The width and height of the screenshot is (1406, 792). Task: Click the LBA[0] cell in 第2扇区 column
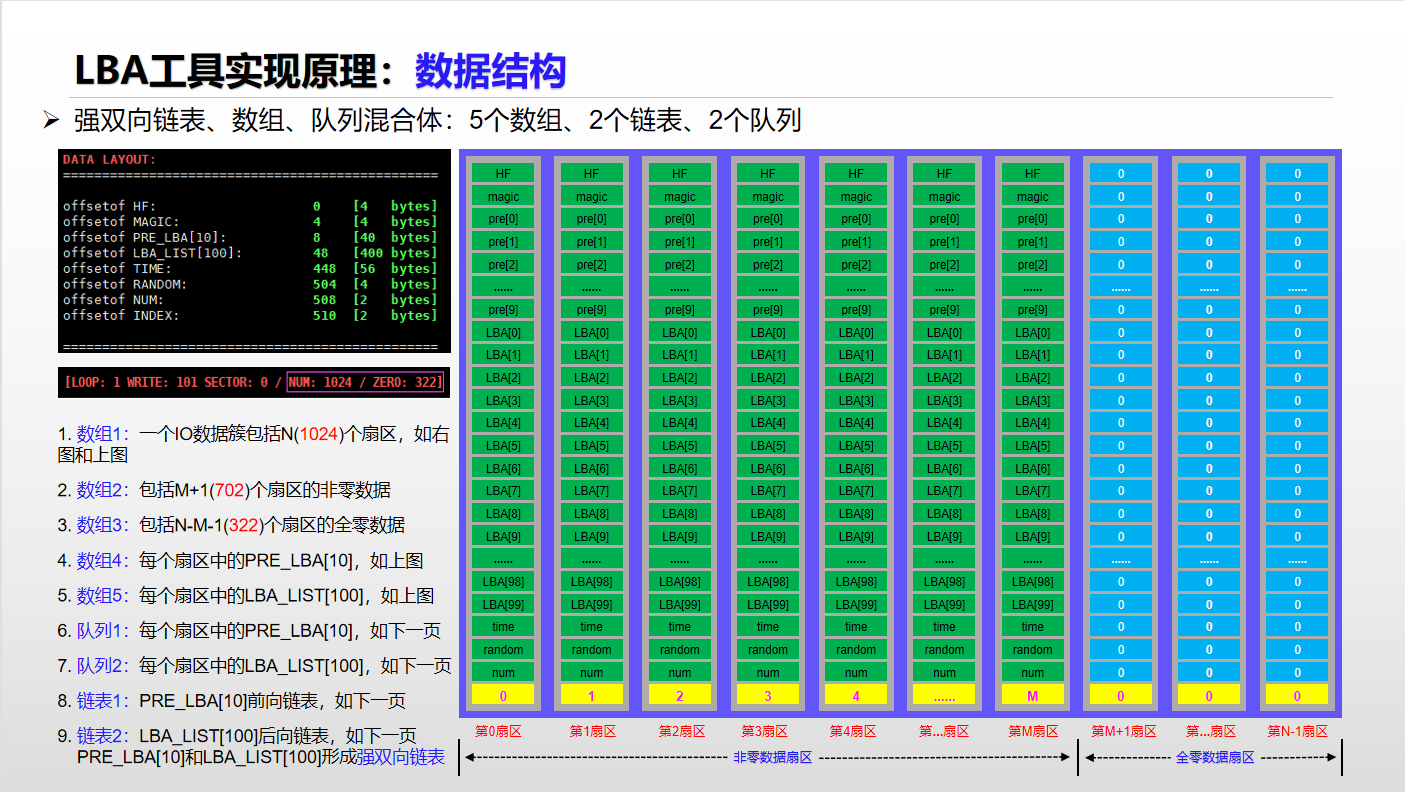point(679,332)
